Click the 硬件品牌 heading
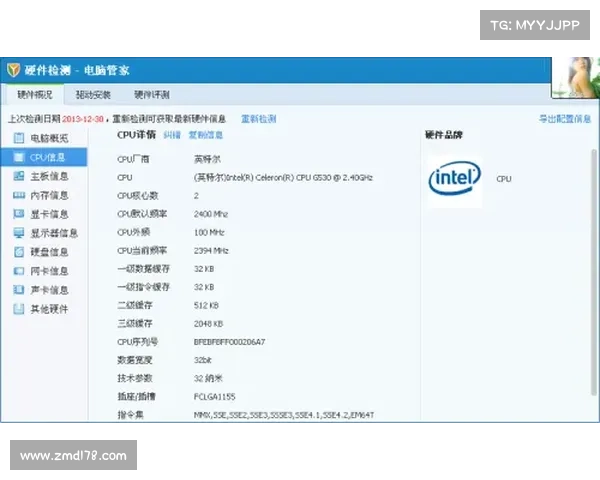Image resolution: width=600 pixels, height=480 pixels. point(443,135)
